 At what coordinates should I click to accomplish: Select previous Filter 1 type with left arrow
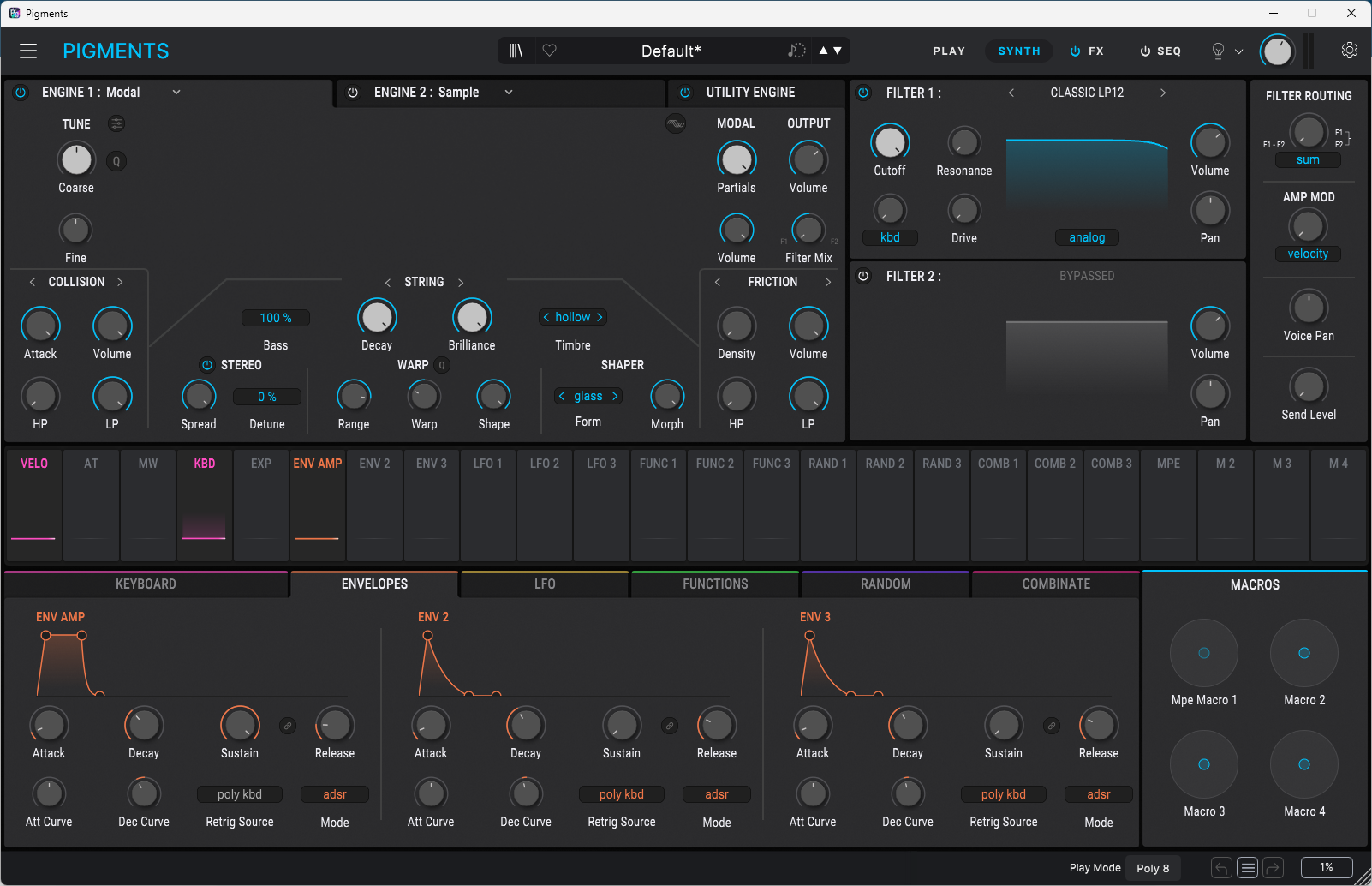(x=1011, y=93)
